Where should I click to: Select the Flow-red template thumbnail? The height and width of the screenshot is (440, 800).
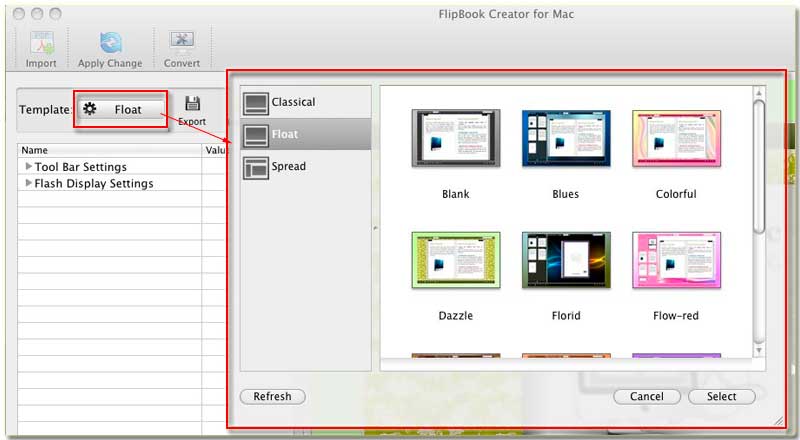(x=676, y=260)
